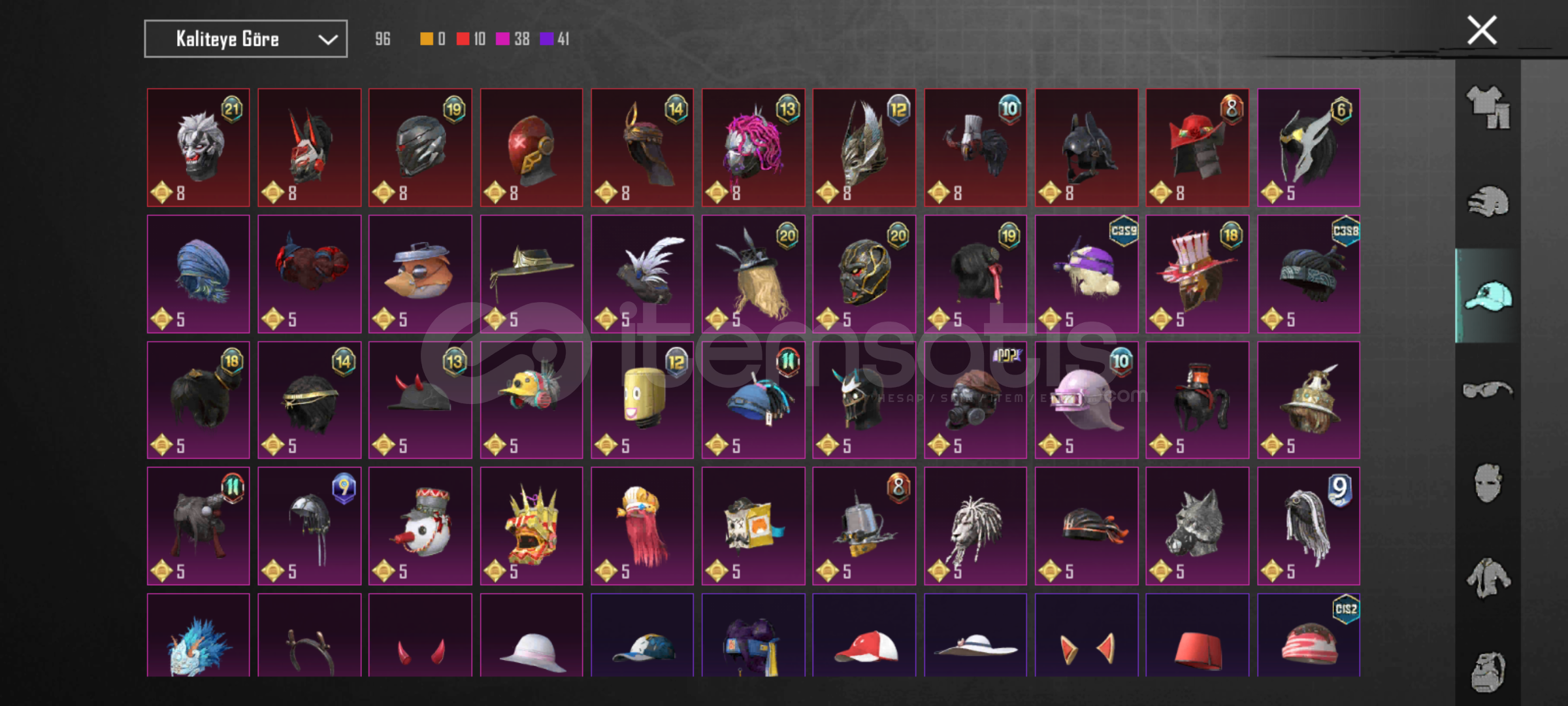Choose the red rose hat with badge 8
The width and height of the screenshot is (1568, 706).
pyautogui.click(x=1197, y=148)
